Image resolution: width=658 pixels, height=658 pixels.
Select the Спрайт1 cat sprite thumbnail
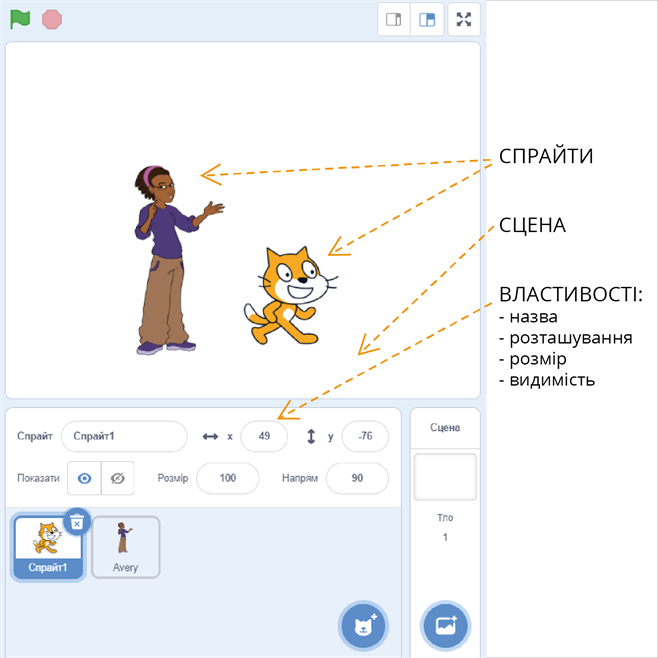tap(46, 545)
